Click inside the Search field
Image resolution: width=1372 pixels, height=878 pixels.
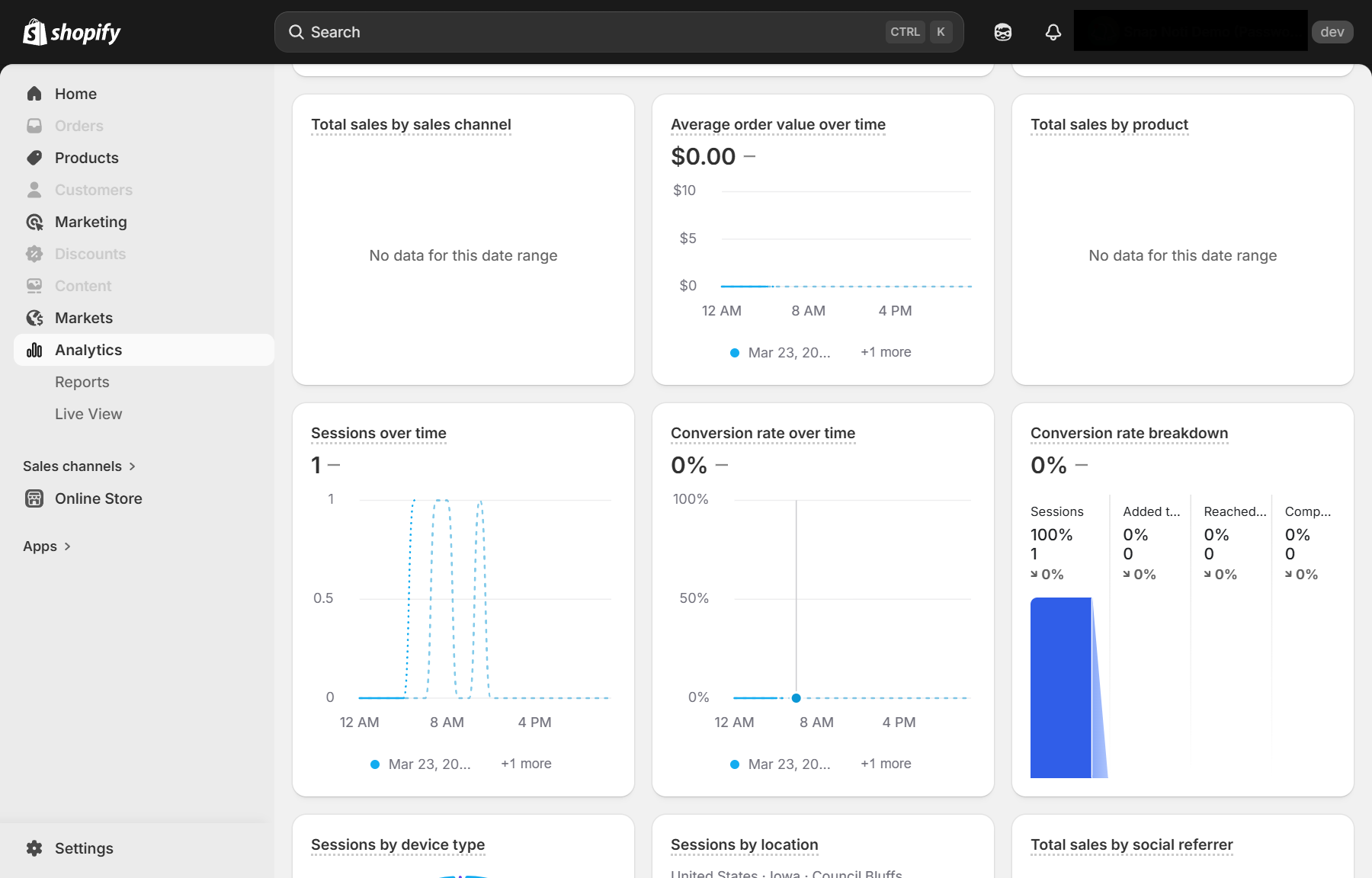click(x=534, y=31)
